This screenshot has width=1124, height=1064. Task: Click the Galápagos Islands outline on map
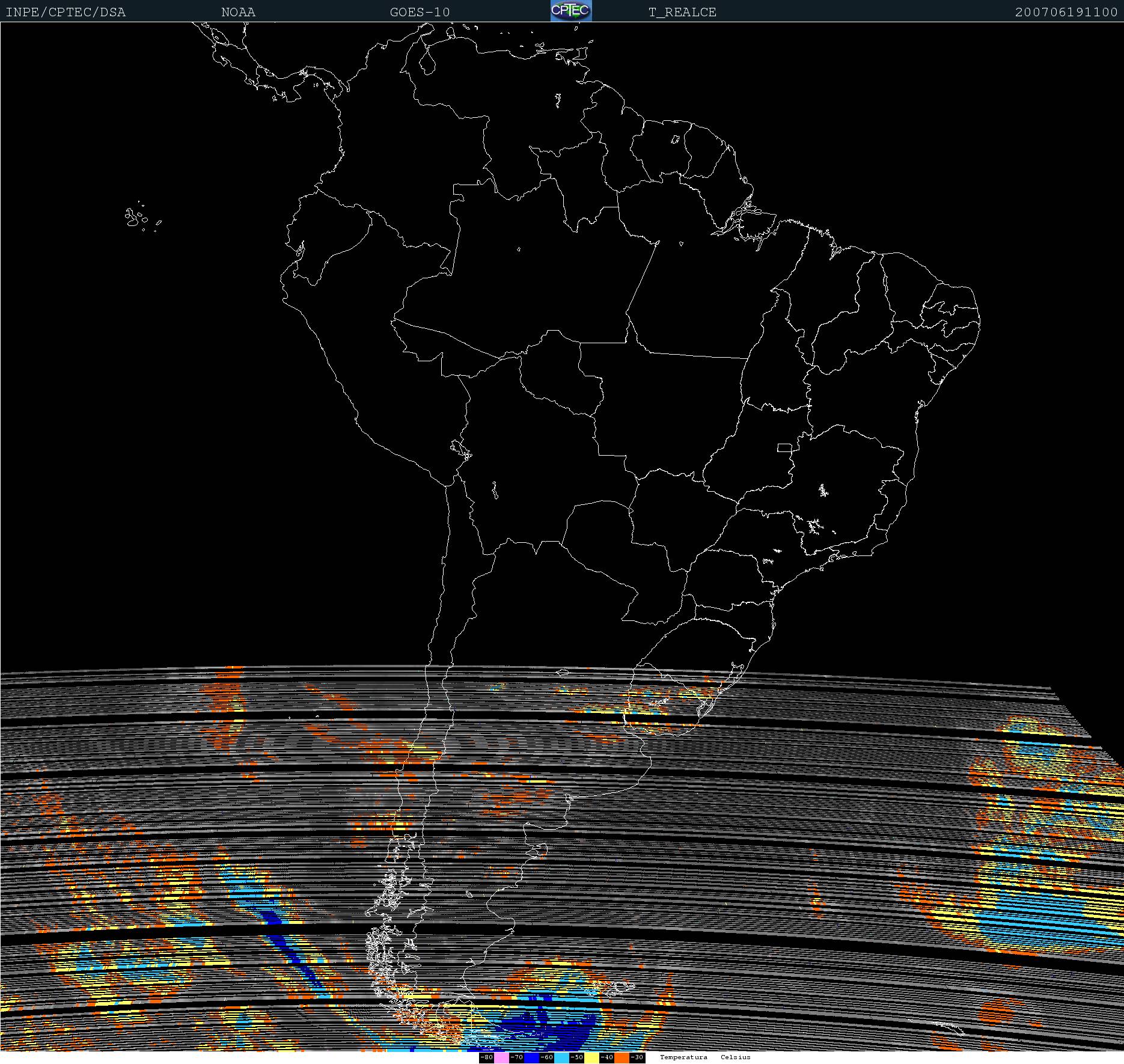[138, 218]
